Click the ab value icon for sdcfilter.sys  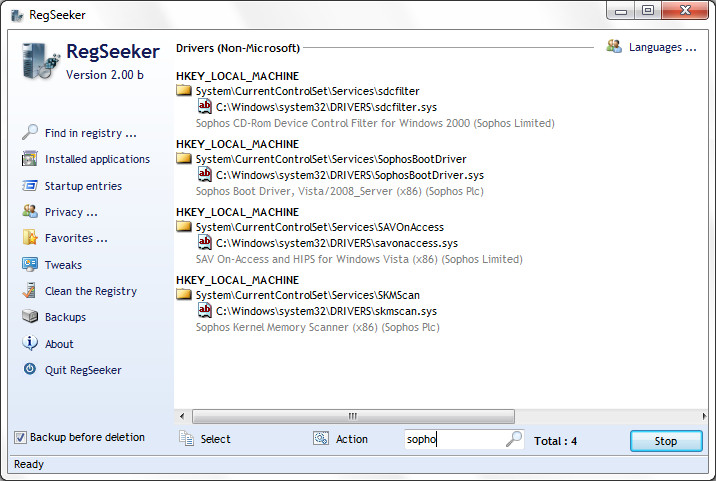(205, 106)
